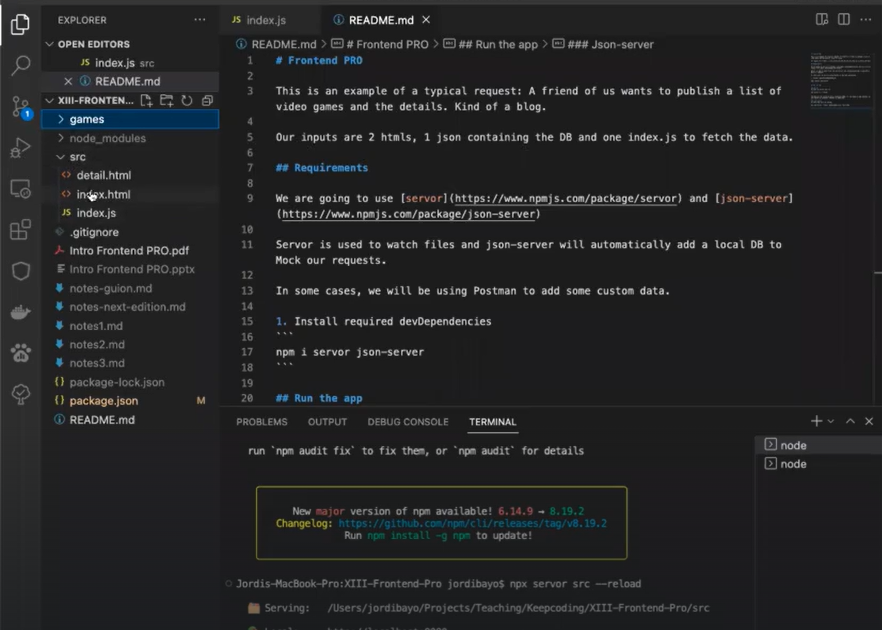This screenshot has height=630, width=882.
Task: Open README.md in the file tree
Action: tap(130, 420)
